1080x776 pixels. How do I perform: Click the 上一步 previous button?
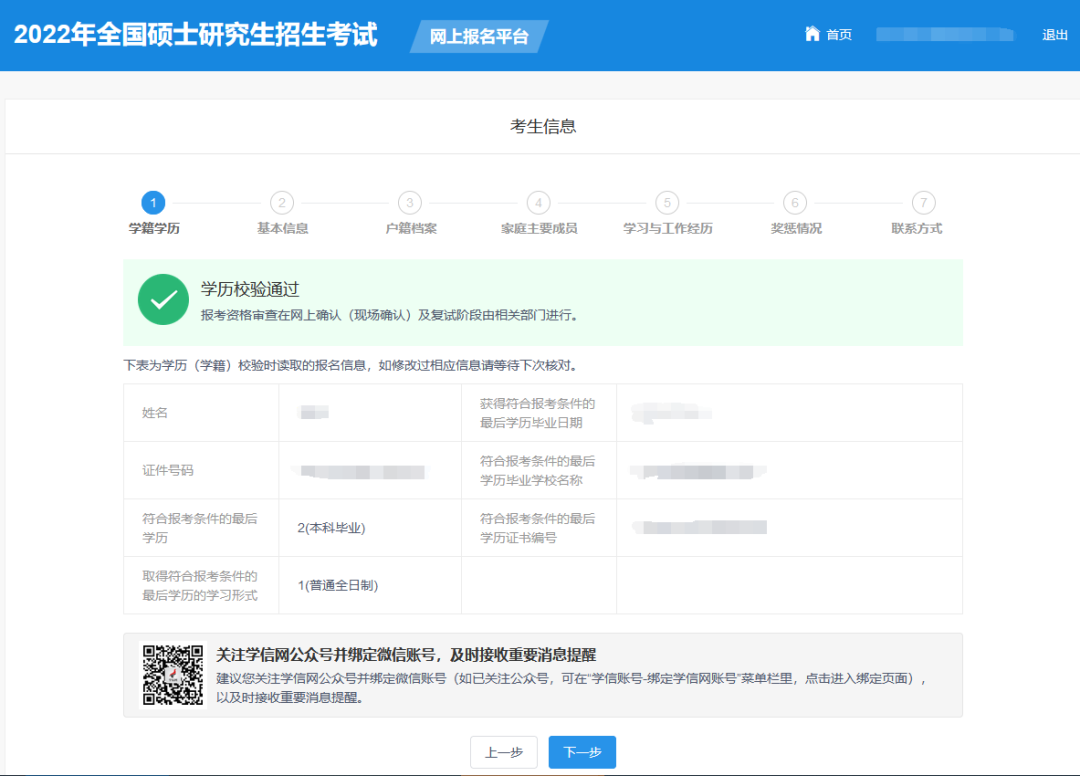pyautogui.click(x=504, y=752)
